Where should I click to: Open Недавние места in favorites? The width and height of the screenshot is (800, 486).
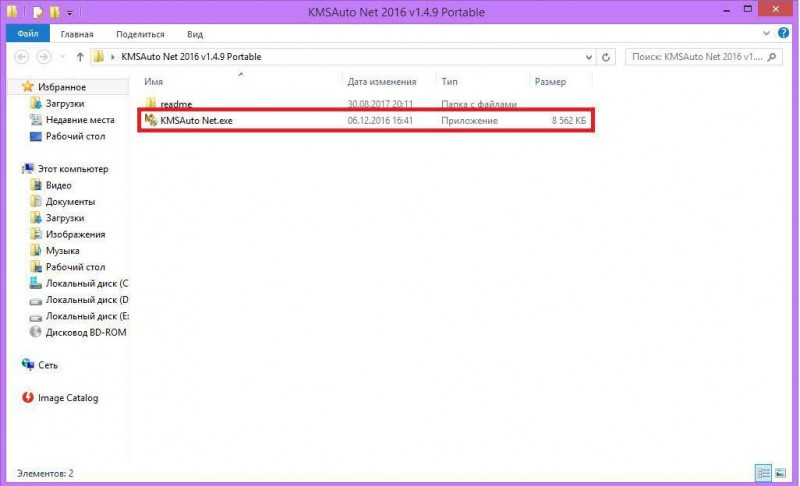click(80, 120)
